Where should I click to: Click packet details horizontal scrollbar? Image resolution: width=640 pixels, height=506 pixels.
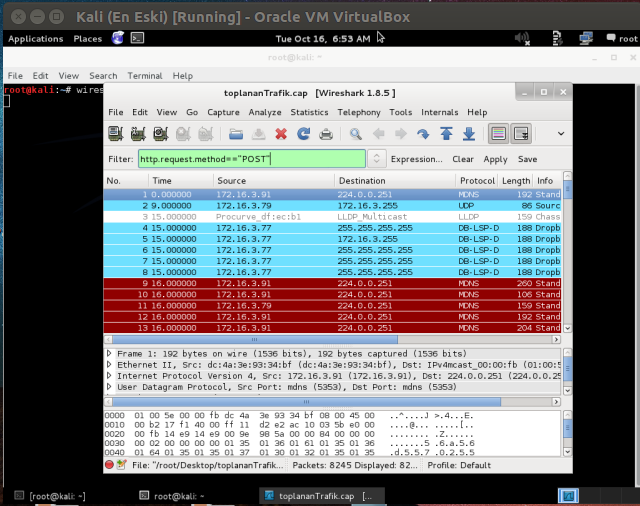click(x=306, y=402)
